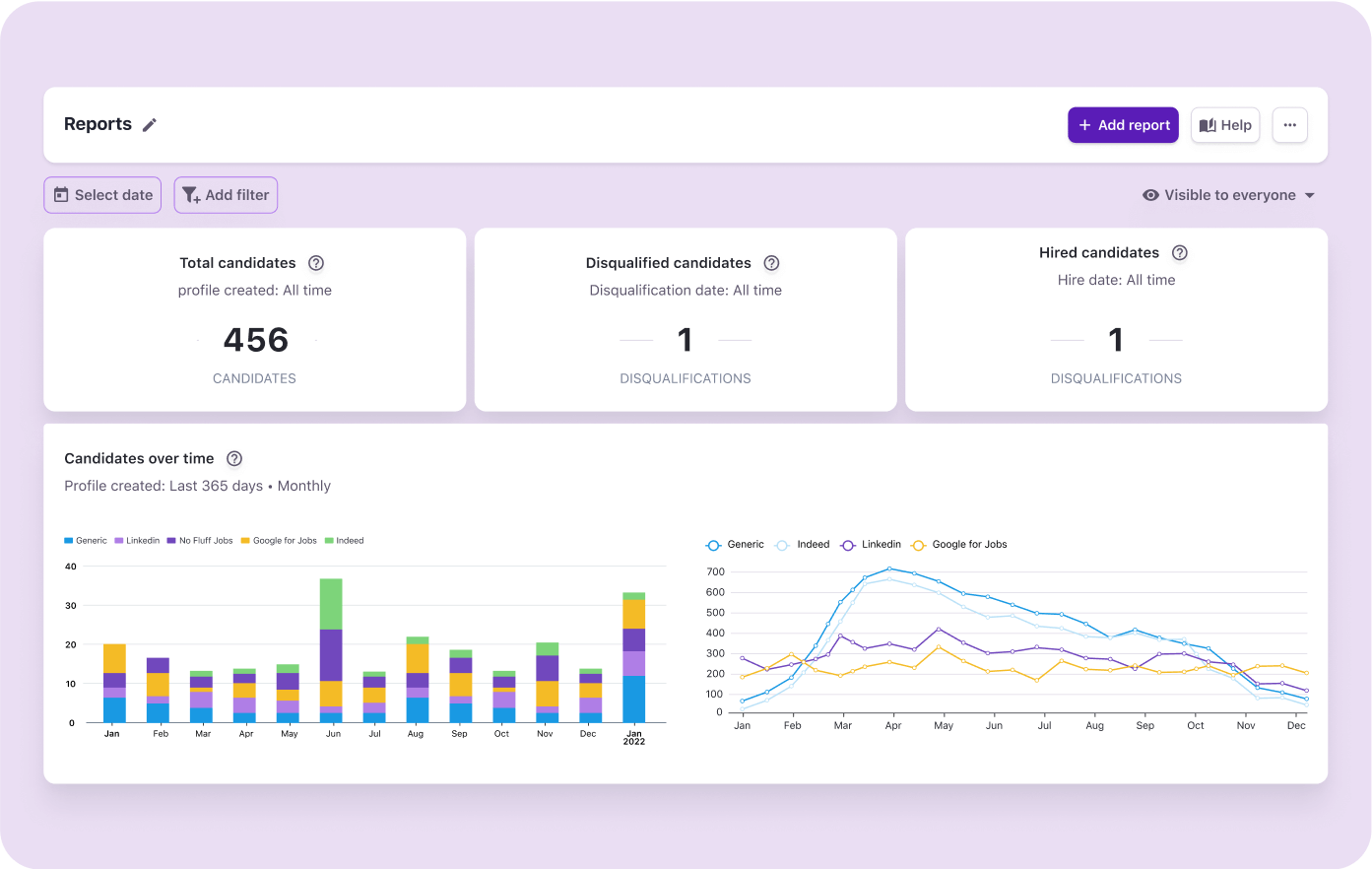The width and height of the screenshot is (1372, 869).
Task: Open the Select date picker
Action: tap(102, 195)
